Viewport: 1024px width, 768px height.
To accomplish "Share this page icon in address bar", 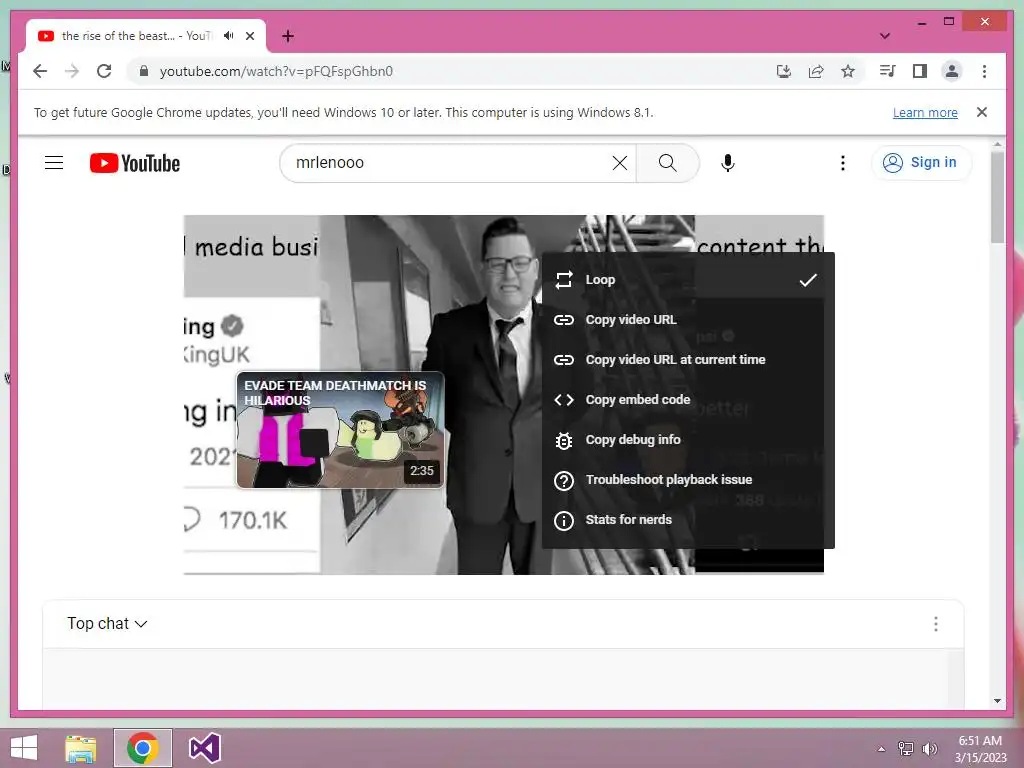I will pos(816,71).
